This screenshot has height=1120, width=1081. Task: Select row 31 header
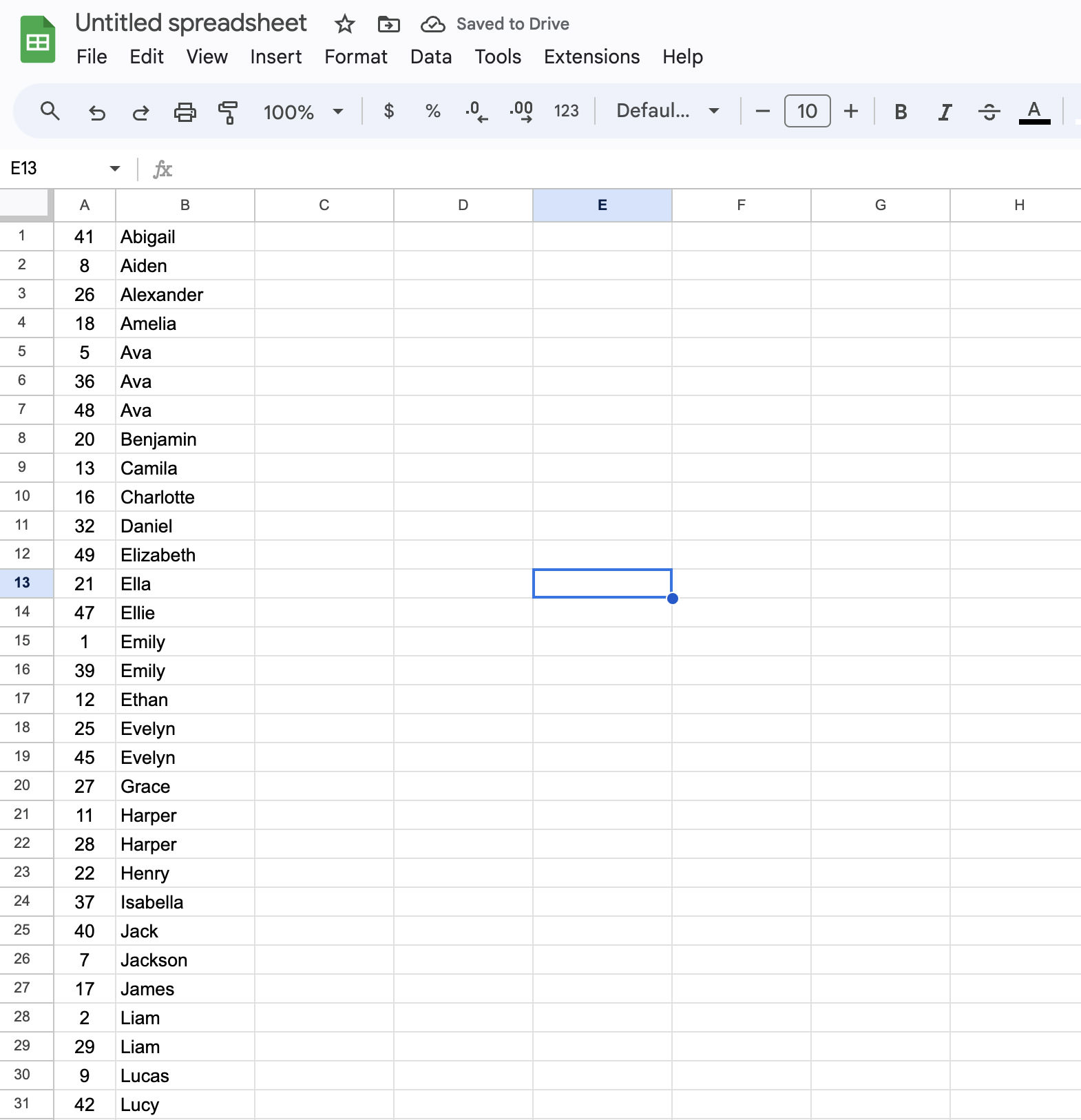tap(26, 1104)
